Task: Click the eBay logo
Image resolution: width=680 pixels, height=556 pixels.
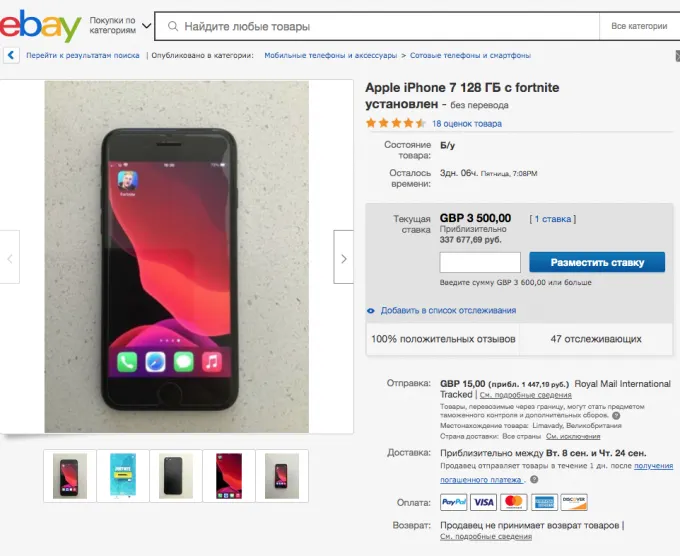Action: pos(40,26)
